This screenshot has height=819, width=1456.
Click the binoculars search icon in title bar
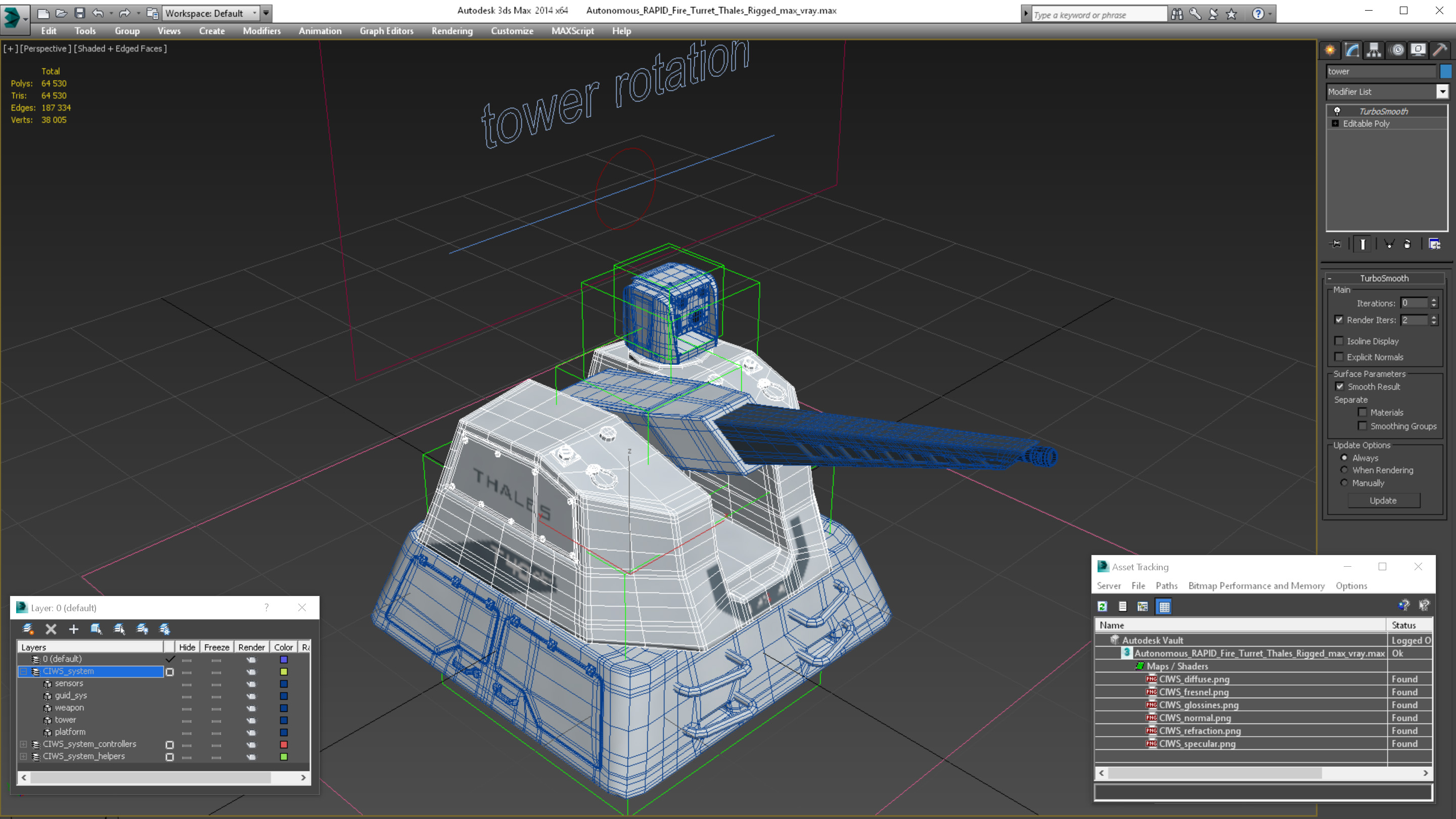pyautogui.click(x=1177, y=14)
